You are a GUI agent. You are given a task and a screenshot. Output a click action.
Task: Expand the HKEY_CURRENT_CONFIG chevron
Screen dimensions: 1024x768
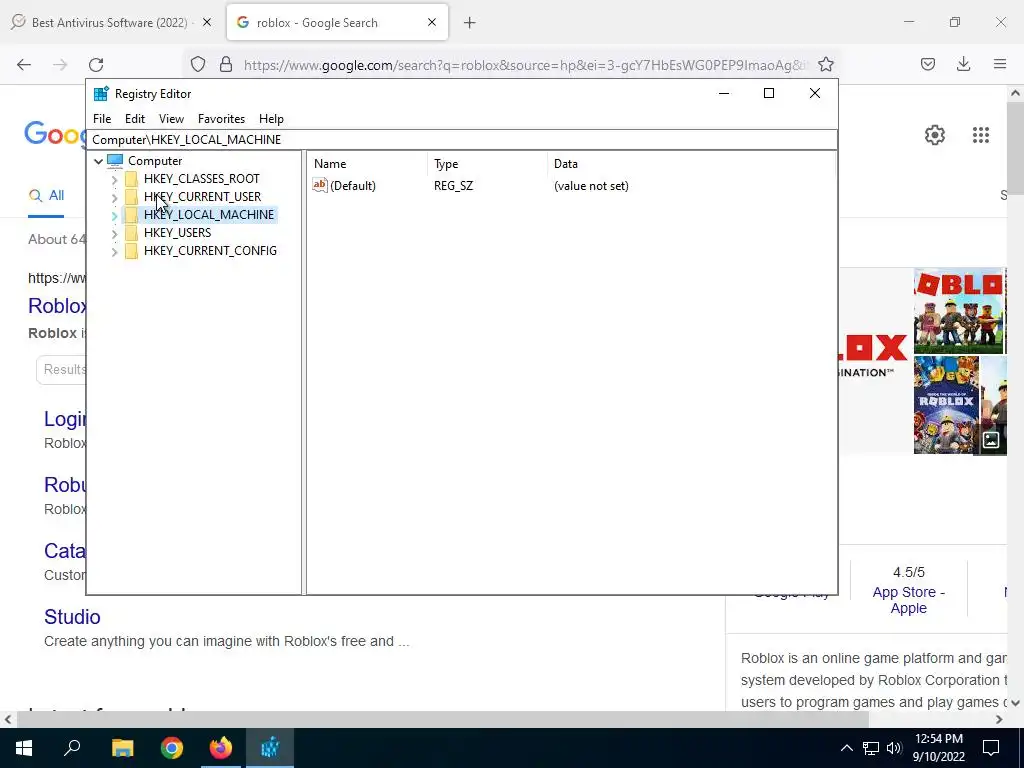[x=114, y=251]
